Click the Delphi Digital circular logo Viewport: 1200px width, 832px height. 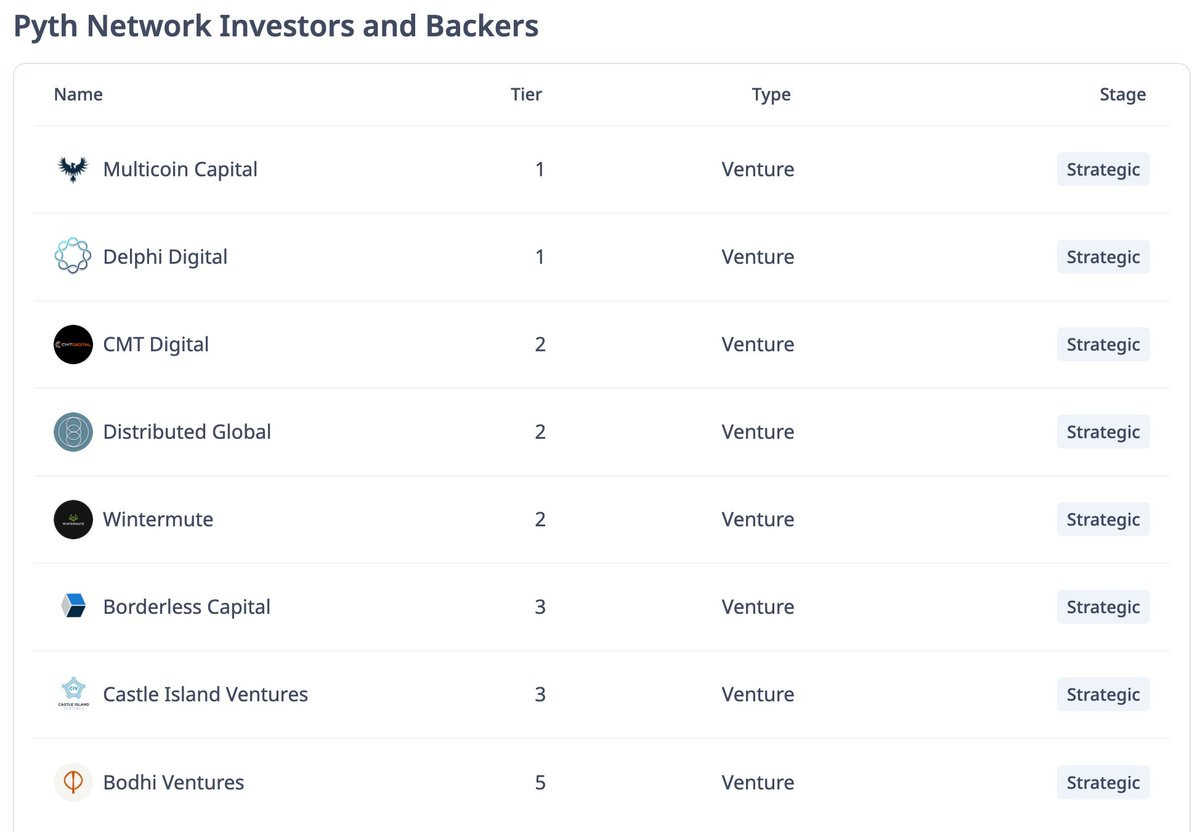coord(72,256)
